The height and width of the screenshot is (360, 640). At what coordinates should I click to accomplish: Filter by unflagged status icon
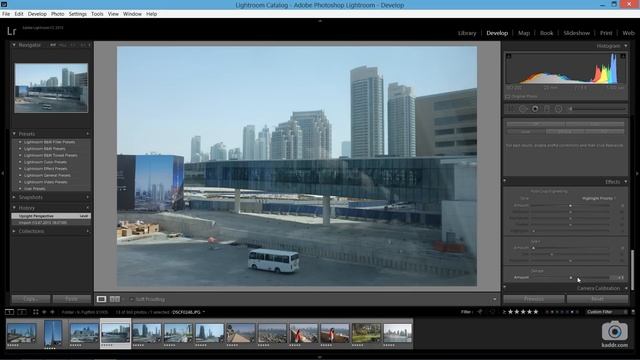click(492, 312)
